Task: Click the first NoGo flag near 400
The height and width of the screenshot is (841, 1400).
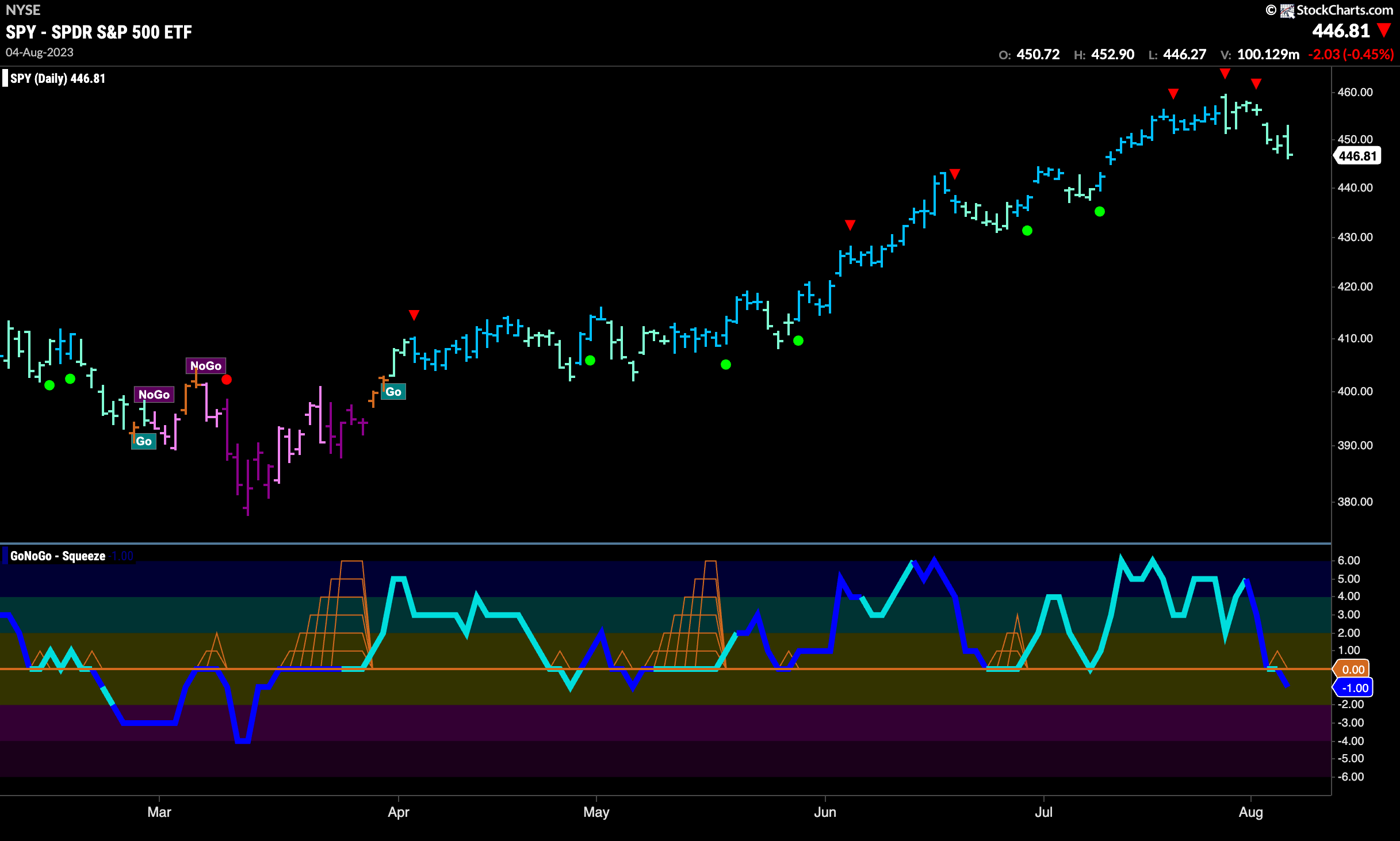Action: 154,395
